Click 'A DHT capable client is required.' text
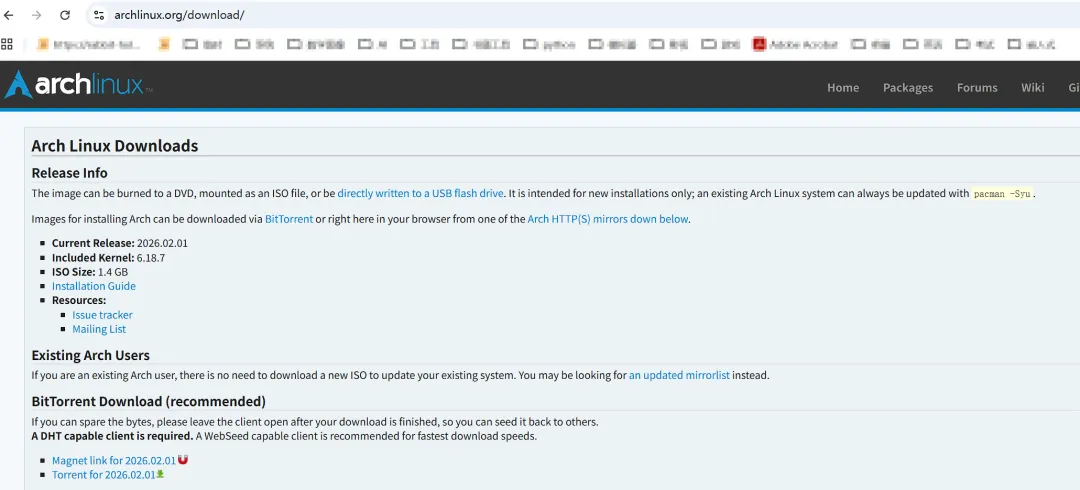Image resolution: width=1080 pixels, height=490 pixels. 112,436
